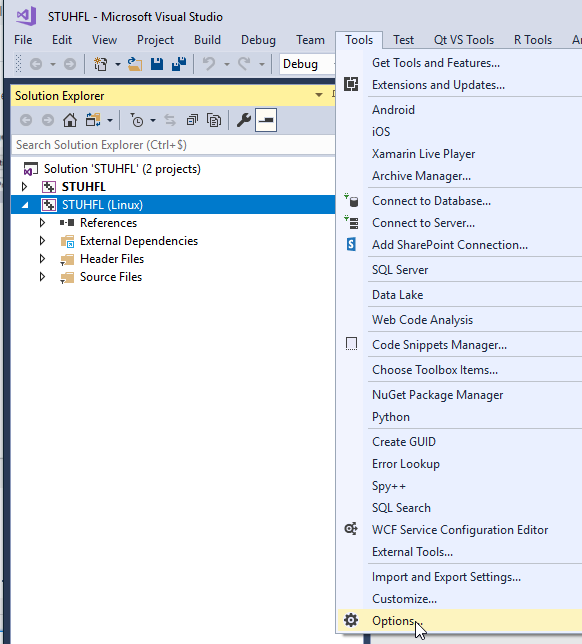The height and width of the screenshot is (644, 582).
Task: Open the Navigate Backward dropdown arrow
Action: point(53,64)
